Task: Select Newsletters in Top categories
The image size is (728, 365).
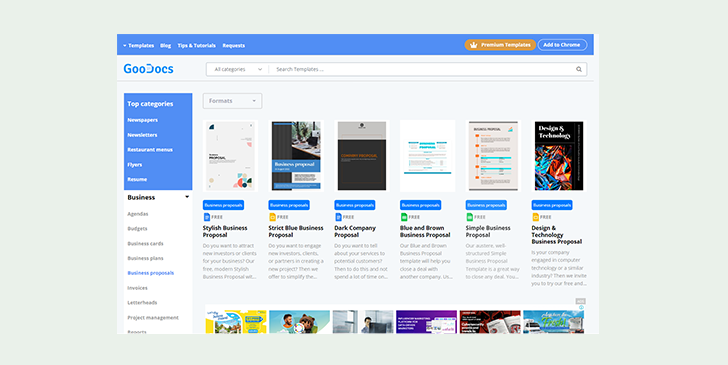Action: pyautogui.click(x=142, y=135)
